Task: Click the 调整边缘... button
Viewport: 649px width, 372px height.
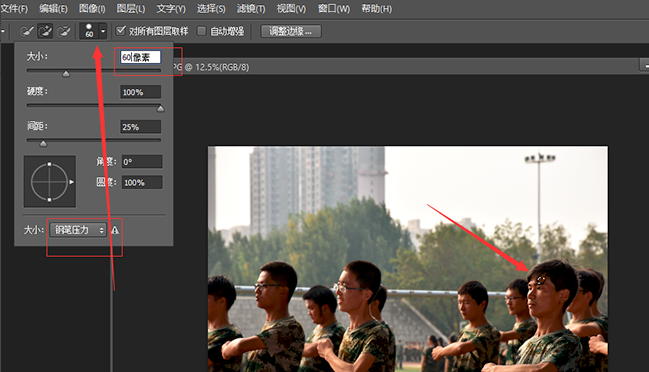Action: [291, 31]
